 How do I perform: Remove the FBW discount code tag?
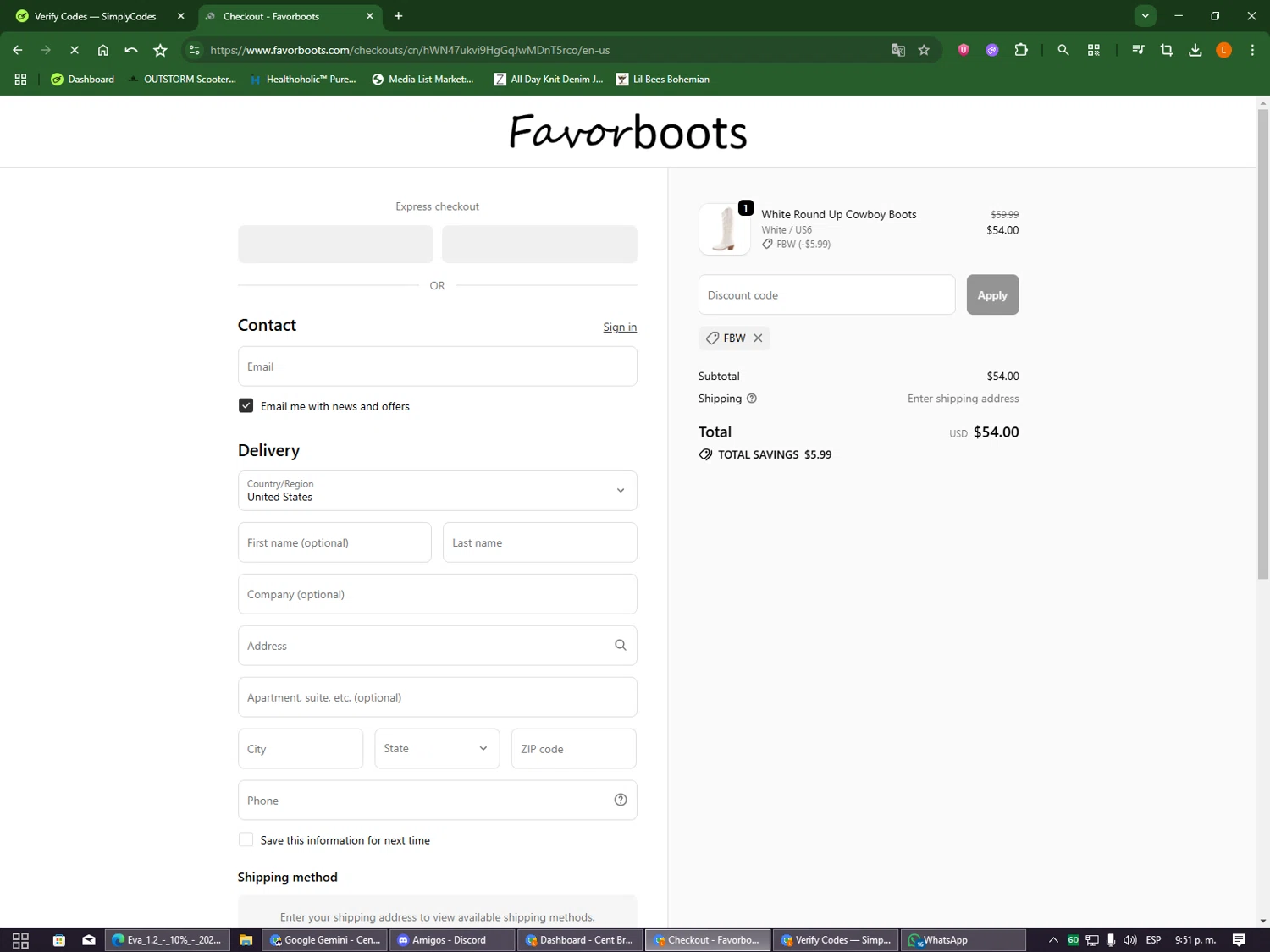point(758,338)
